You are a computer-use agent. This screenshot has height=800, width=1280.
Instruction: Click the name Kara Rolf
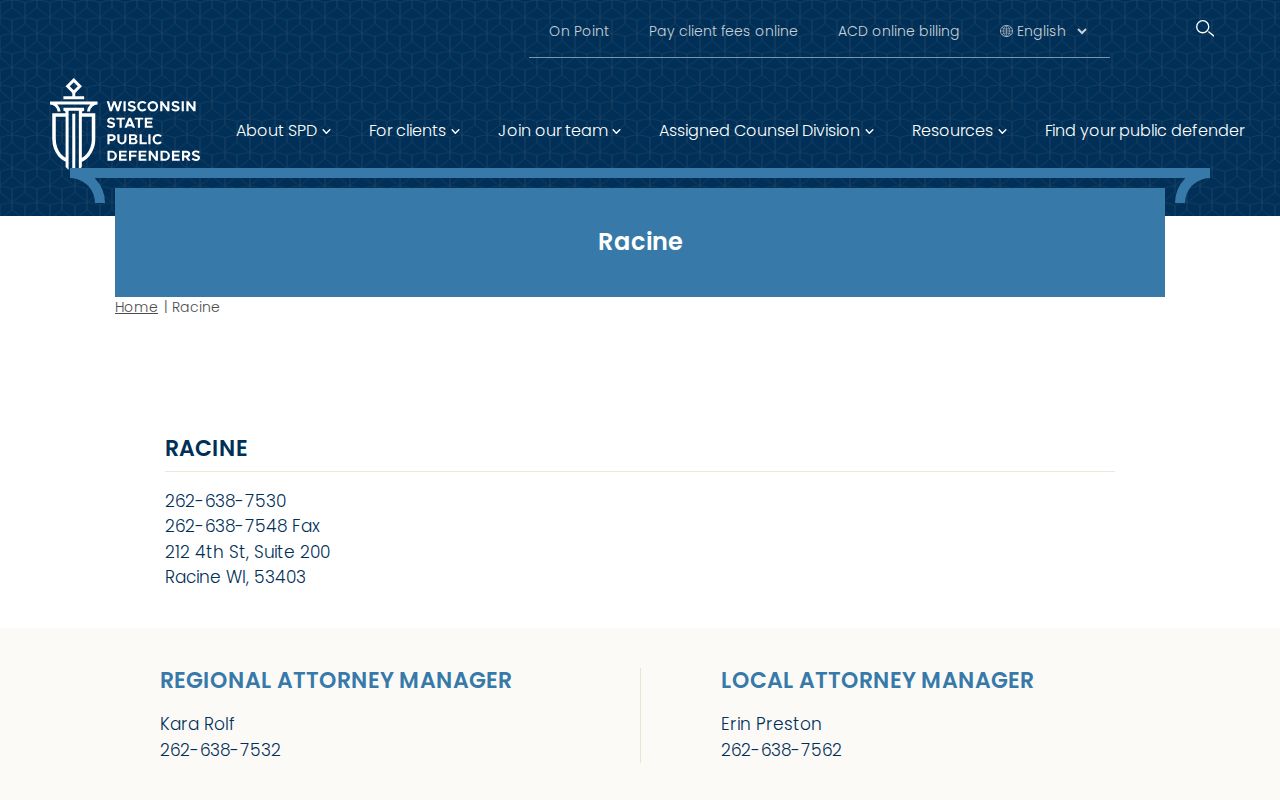point(197,724)
